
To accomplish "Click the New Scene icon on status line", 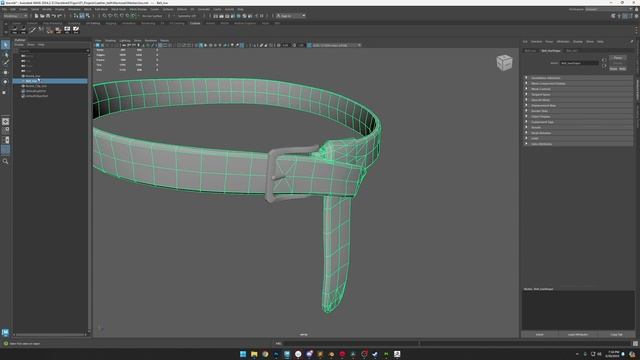I will (x=36, y=16).
